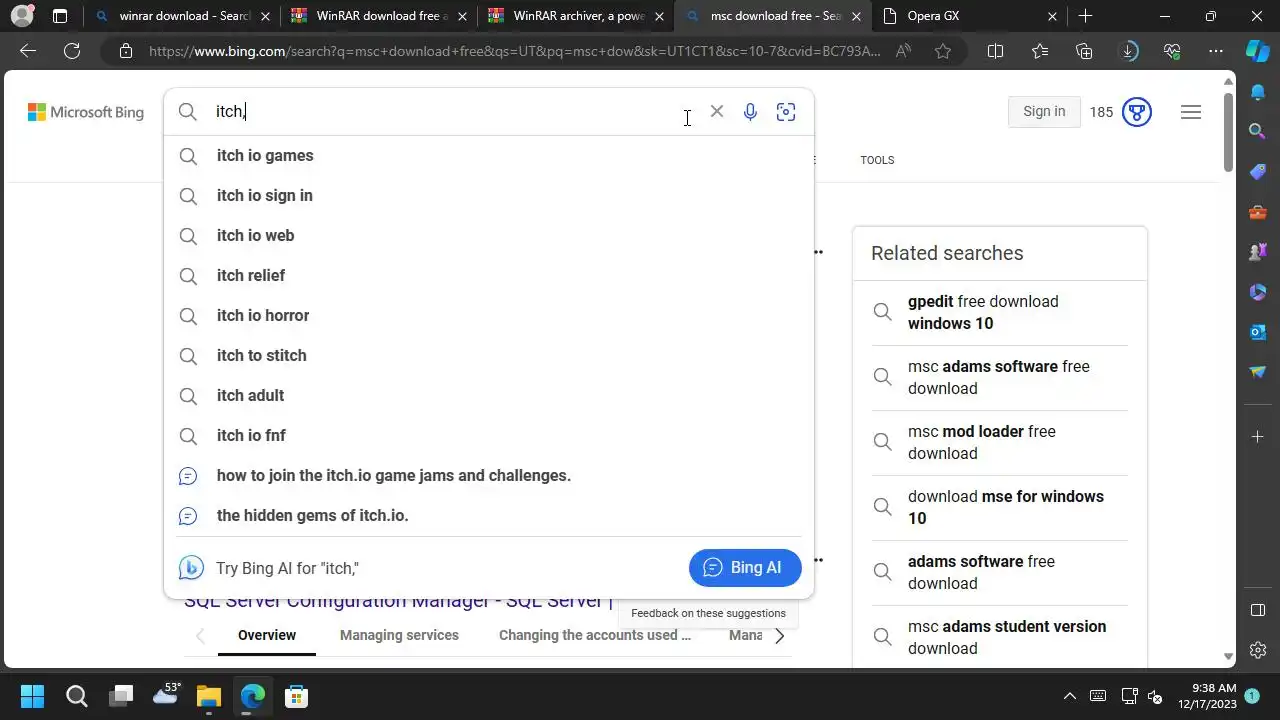
Task: Click related search msc adams software
Action: click(1000, 377)
